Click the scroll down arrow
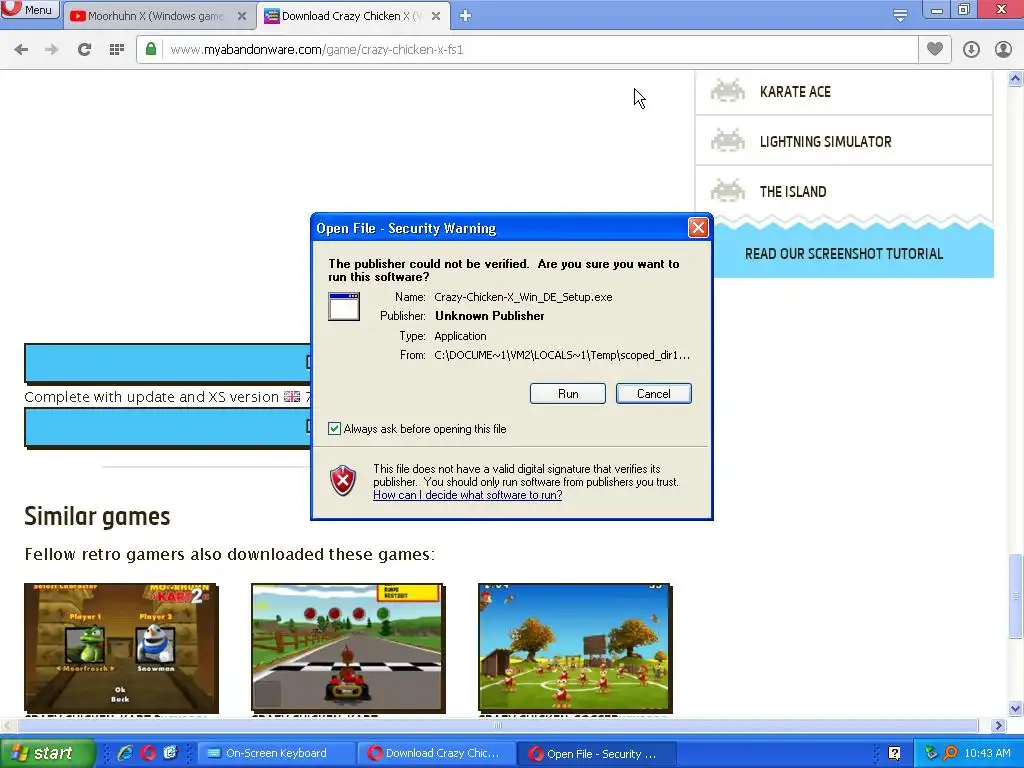This screenshot has height=768, width=1024. pos(1015,709)
